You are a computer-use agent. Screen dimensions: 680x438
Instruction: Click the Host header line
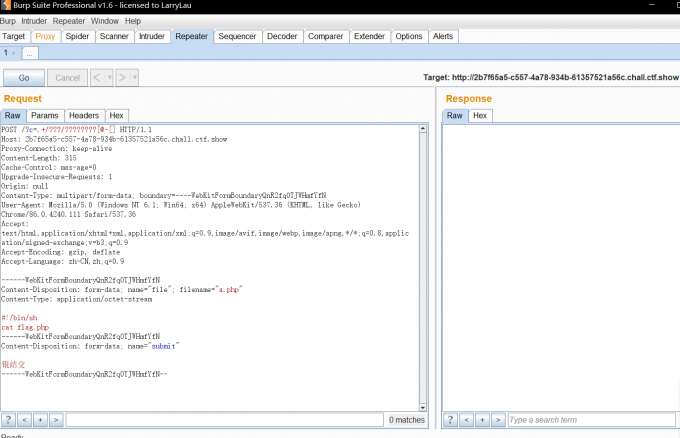pos(114,139)
